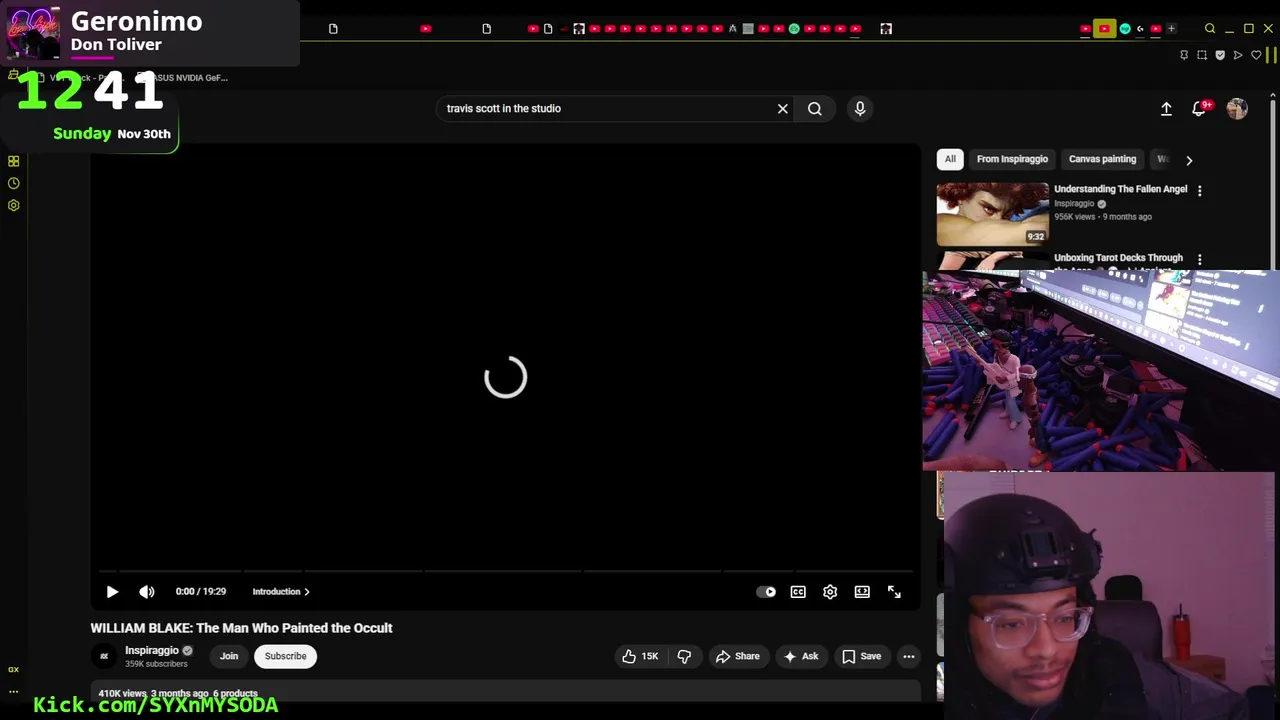1280x720 pixels.
Task: Subscribe to Inspiraggio
Action: tap(285, 656)
